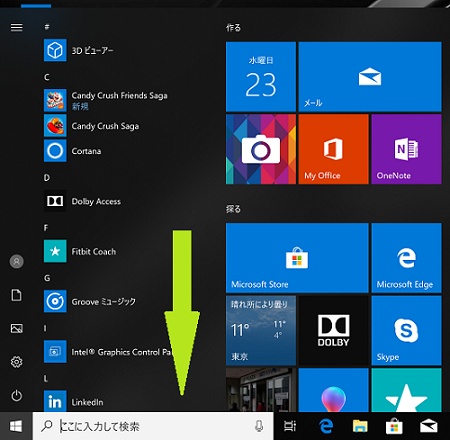Click the search box on the taskbar
Viewport: 450px width, 440px height.
click(x=153, y=426)
